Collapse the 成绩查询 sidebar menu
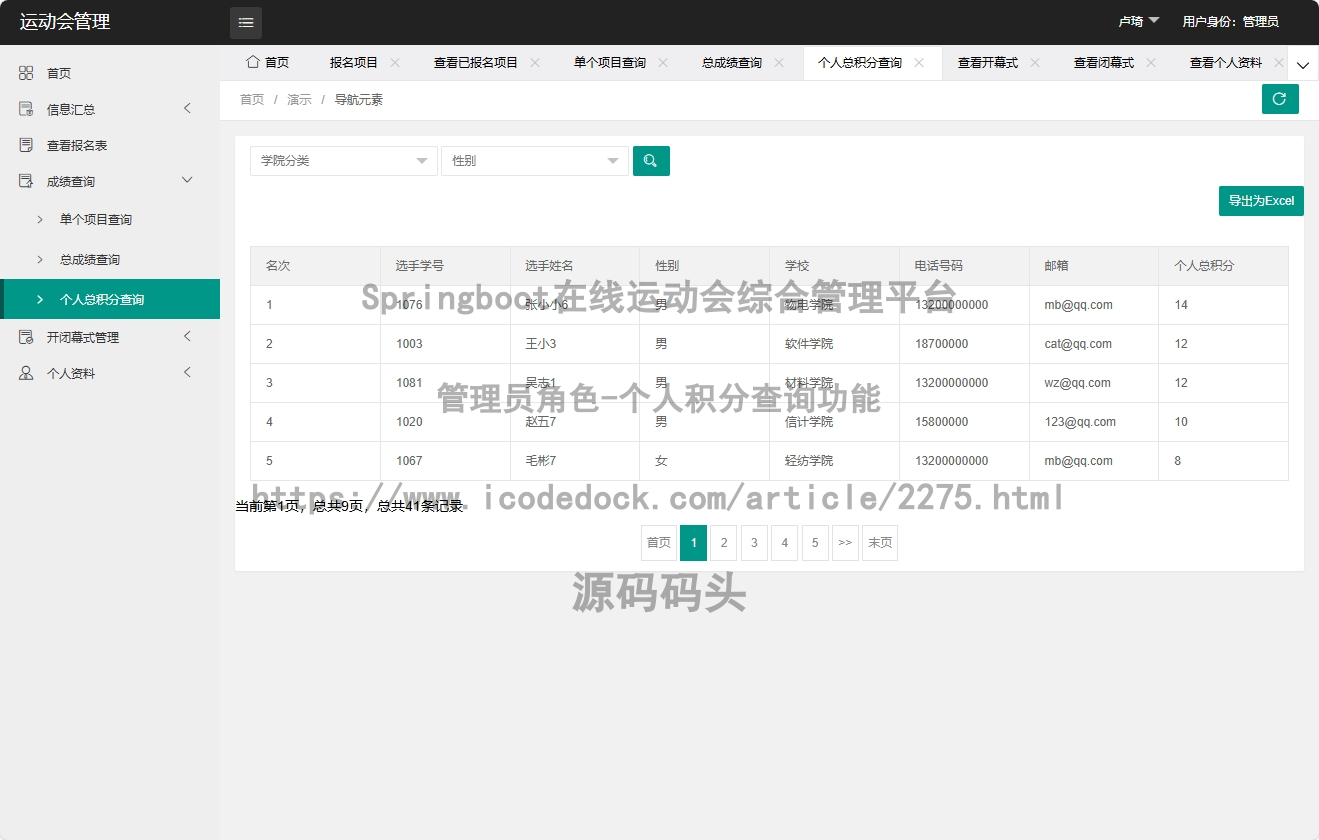This screenshot has width=1319, height=840. click(x=187, y=180)
